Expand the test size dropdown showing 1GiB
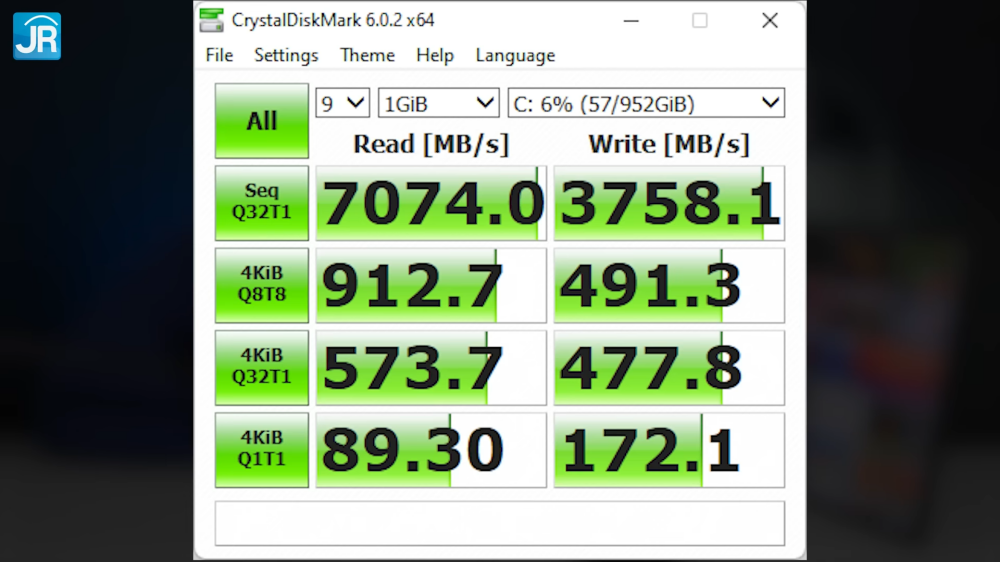This screenshot has width=1000, height=562. tap(439, 103)
